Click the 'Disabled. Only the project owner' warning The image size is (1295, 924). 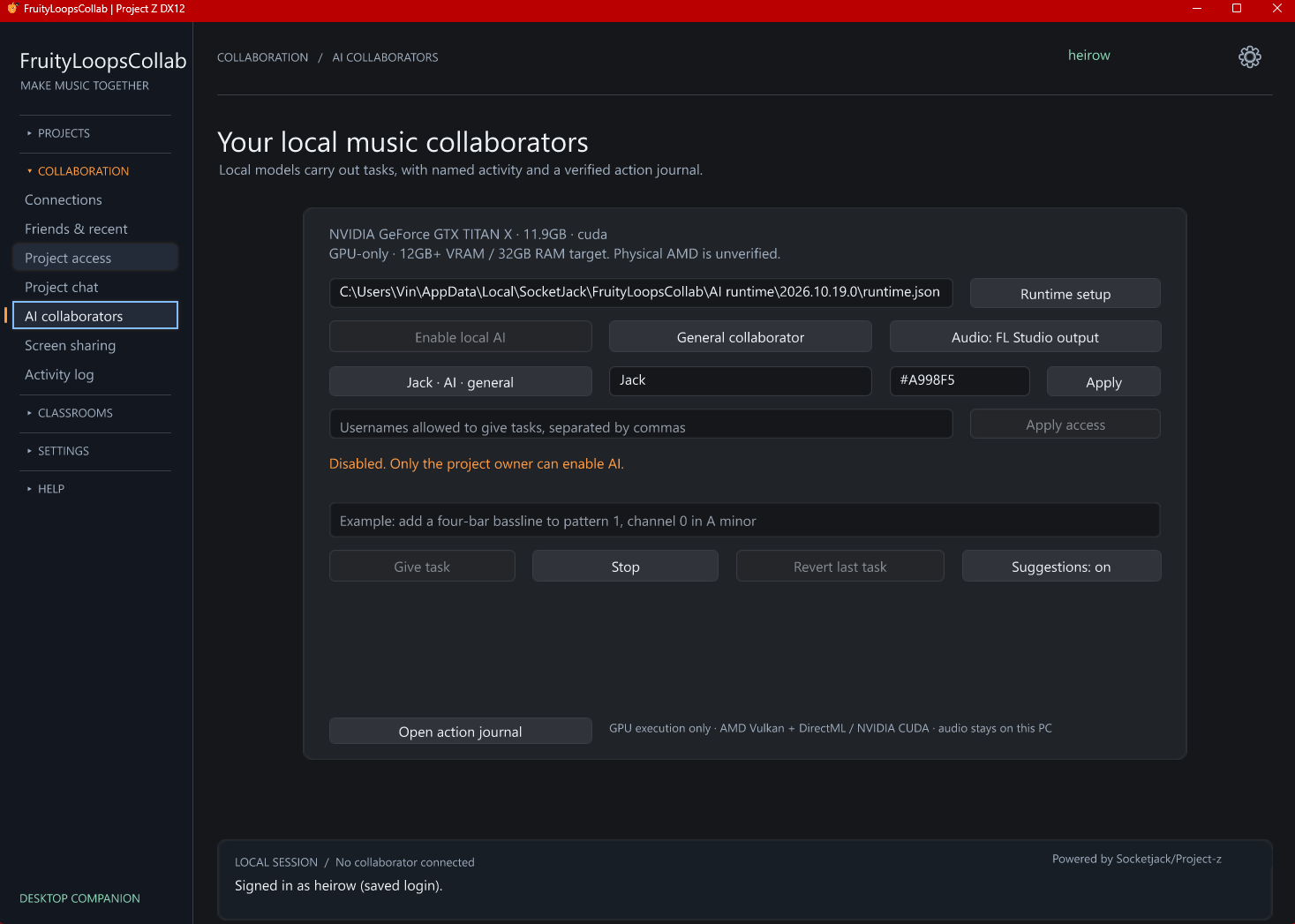[x=477, y=464]
